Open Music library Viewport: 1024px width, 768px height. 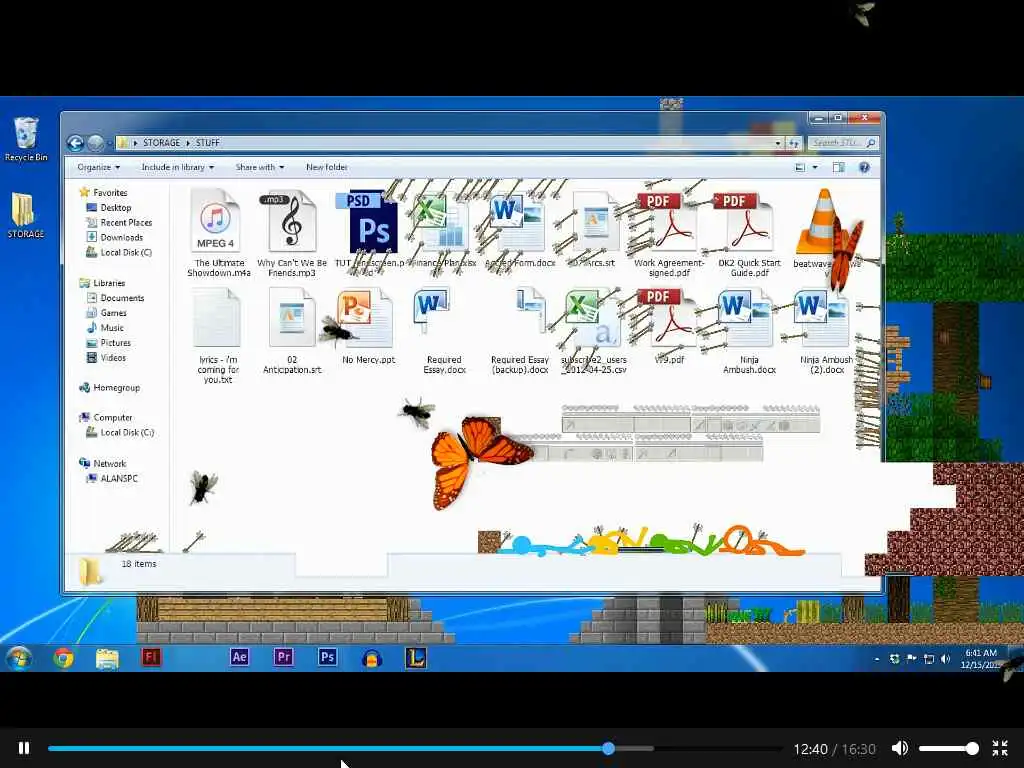(112, 328)
